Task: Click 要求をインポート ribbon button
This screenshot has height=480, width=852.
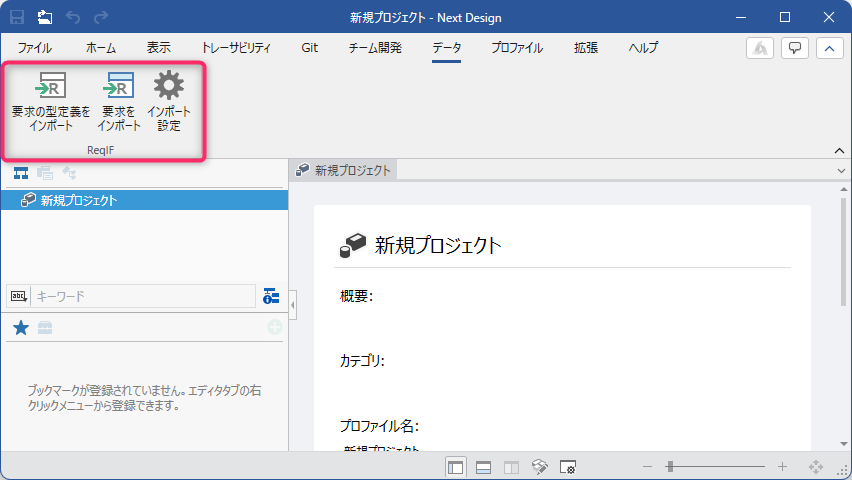Action: [x=119, y=101]
